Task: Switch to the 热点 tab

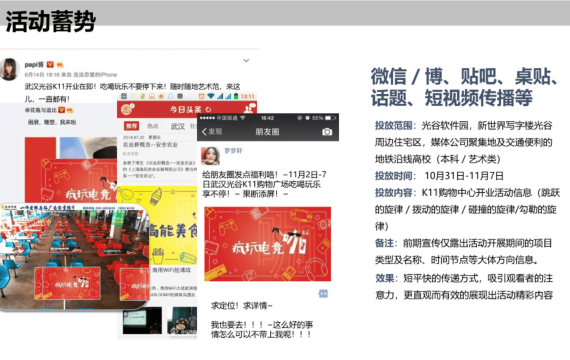Action: (x=153, y=126)
